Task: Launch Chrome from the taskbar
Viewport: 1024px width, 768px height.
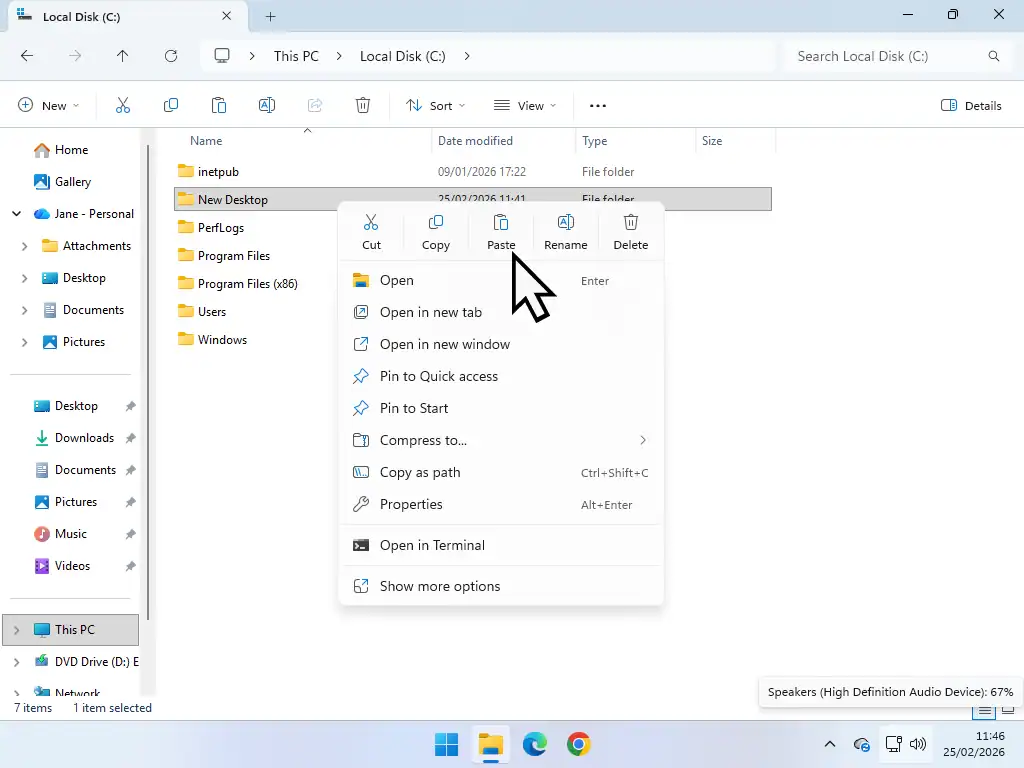Action: click(x=579, y=744)
